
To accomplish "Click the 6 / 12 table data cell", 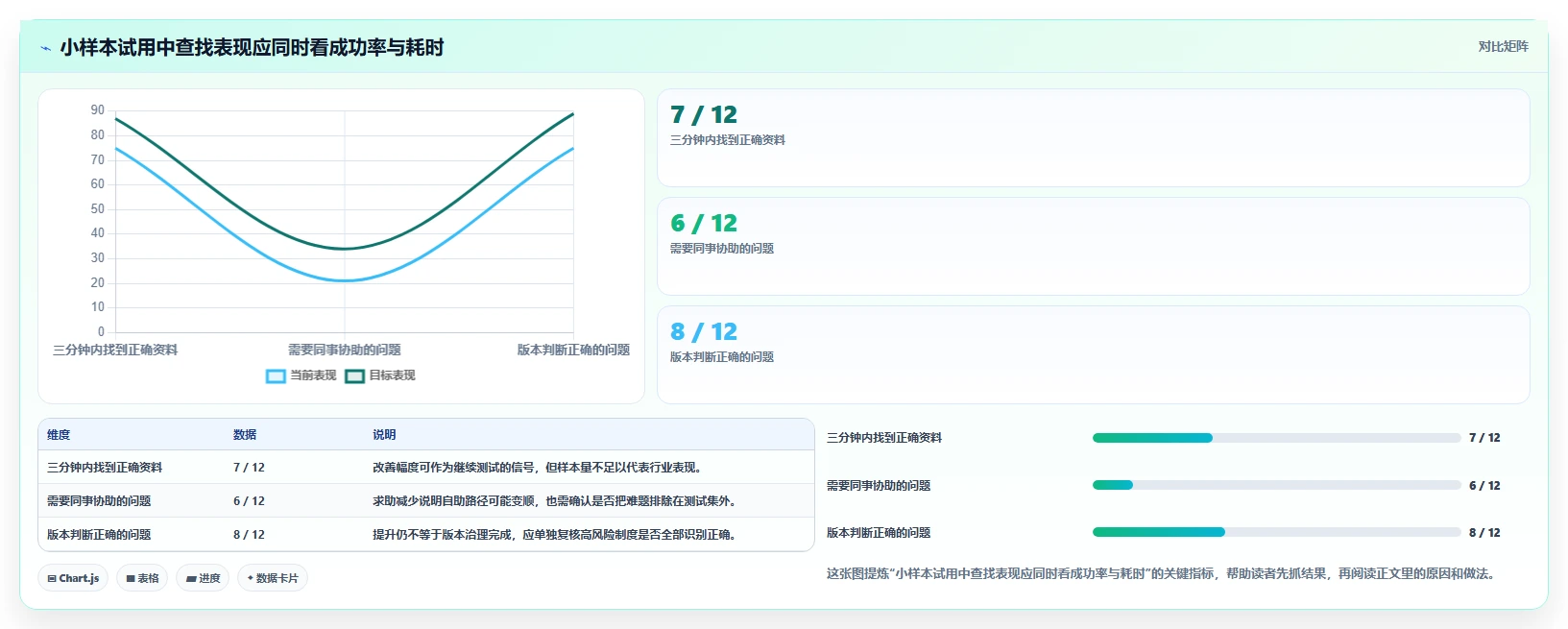I will coord(249,501).
